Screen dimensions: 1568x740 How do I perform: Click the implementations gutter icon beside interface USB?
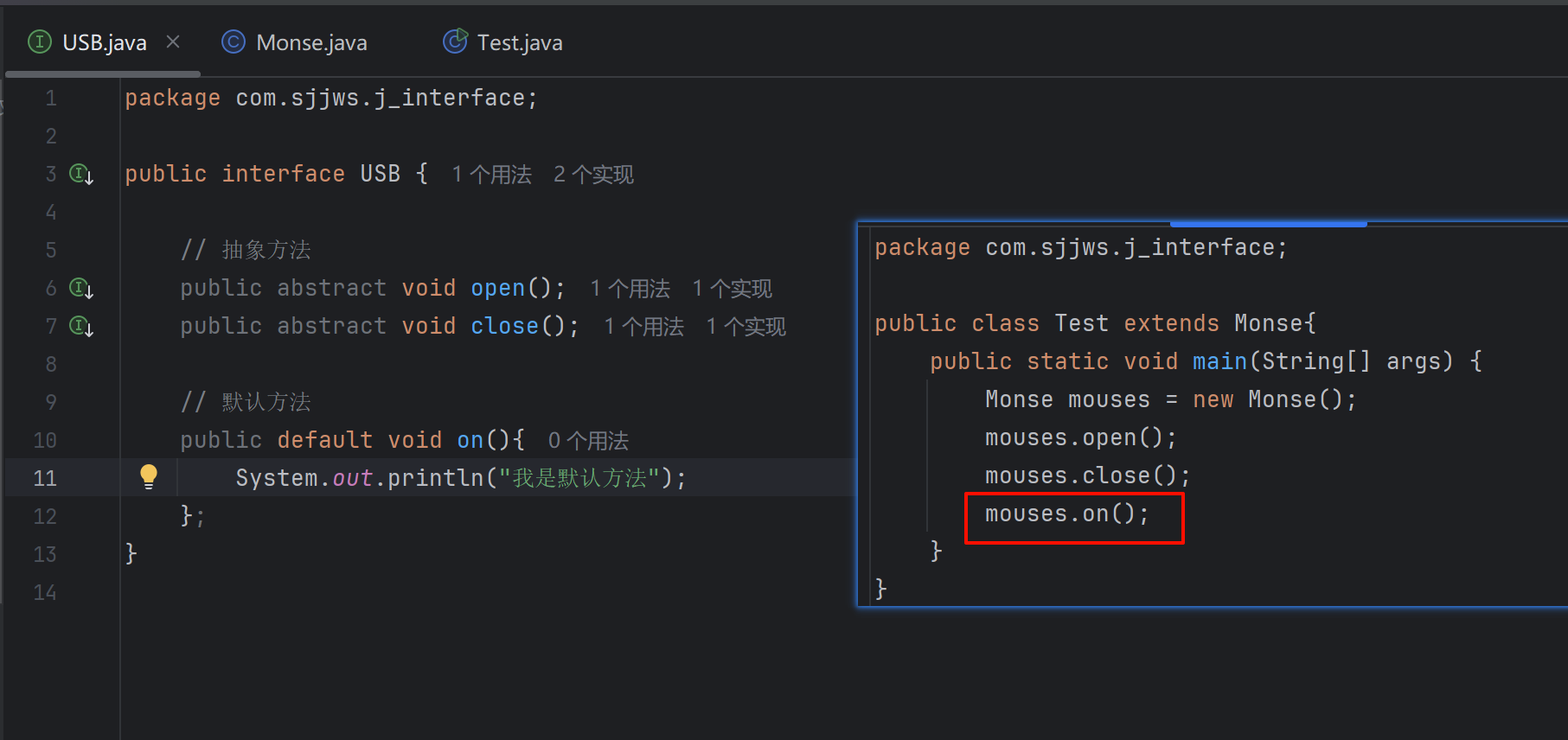point(81,175)
